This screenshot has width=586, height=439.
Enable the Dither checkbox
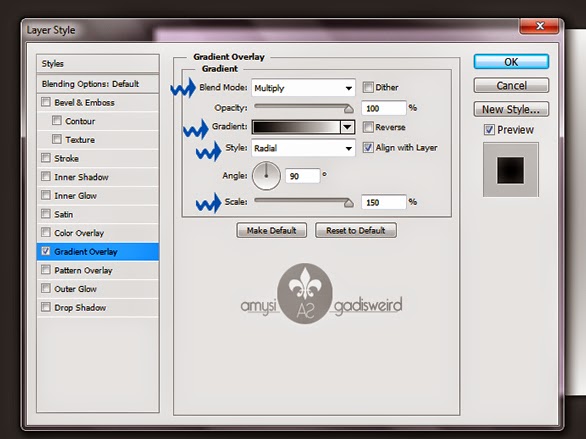pos(368,87)
